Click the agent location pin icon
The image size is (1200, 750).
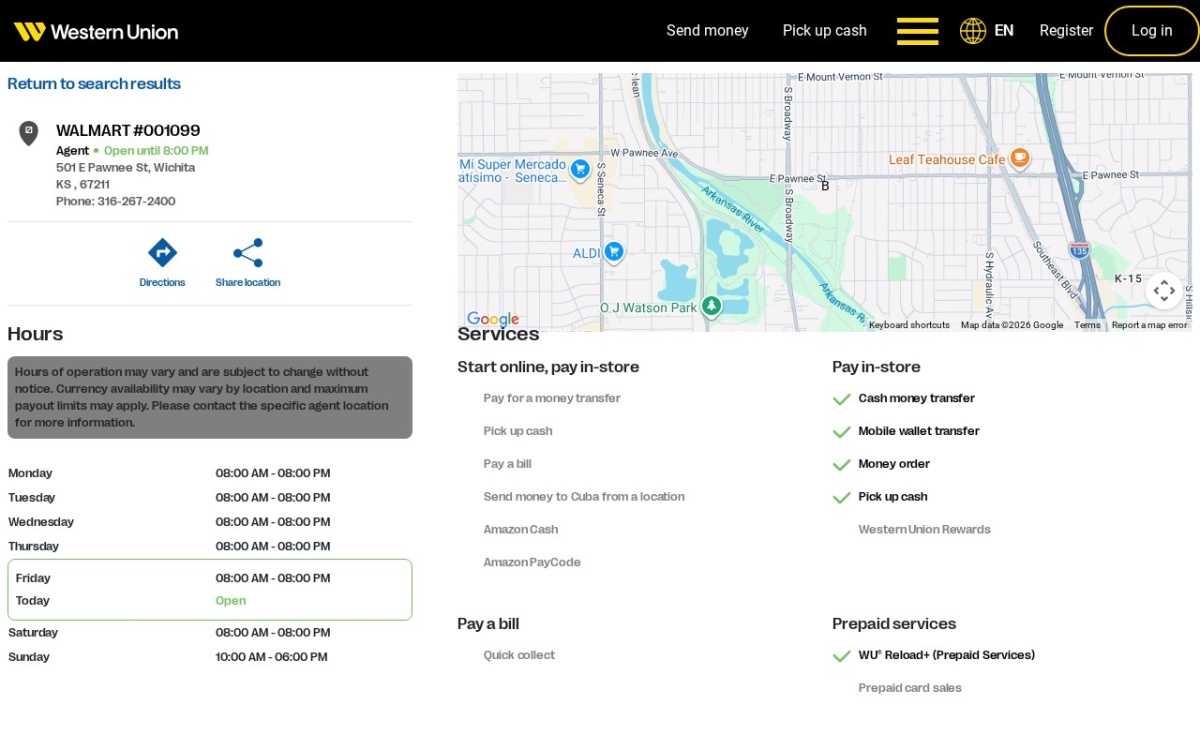coord(29,133)
